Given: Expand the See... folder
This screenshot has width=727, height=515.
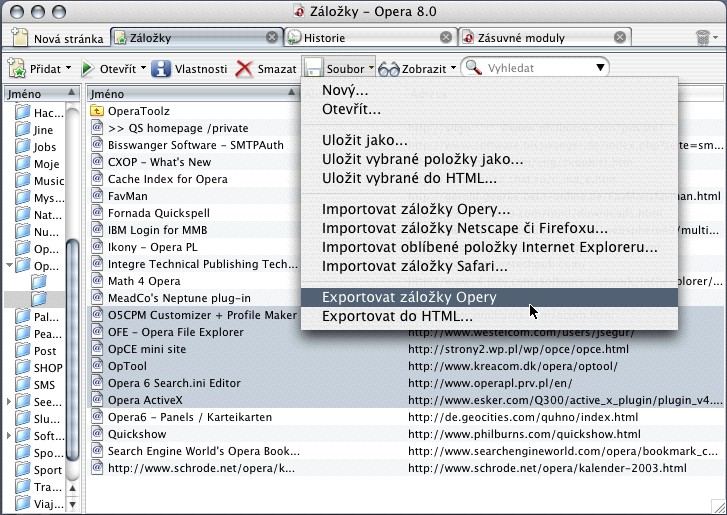Looking at the screenshot, I should pos(9,401).
